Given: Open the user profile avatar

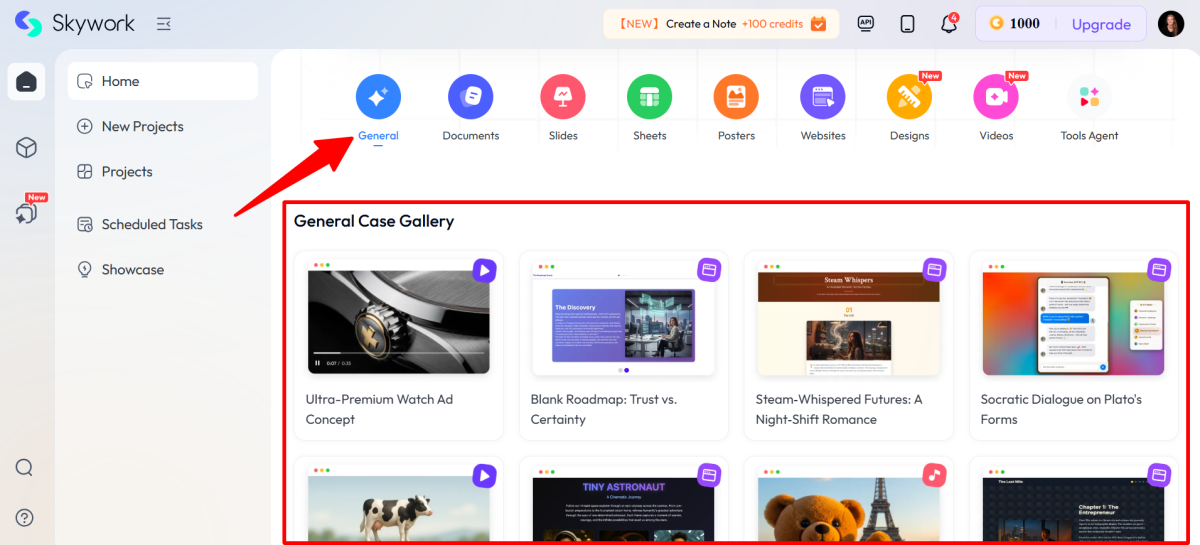Looking at the screenshot, I should (1171, 24).
